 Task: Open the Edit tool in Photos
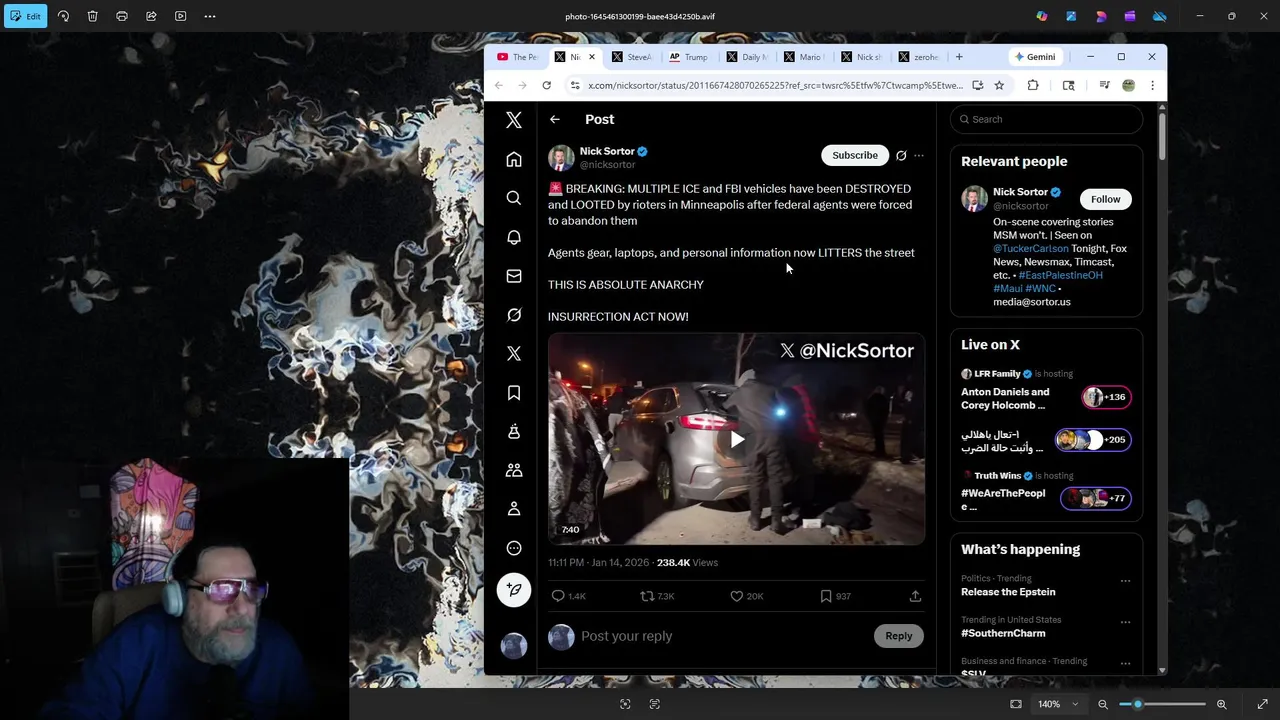point(26,16)
